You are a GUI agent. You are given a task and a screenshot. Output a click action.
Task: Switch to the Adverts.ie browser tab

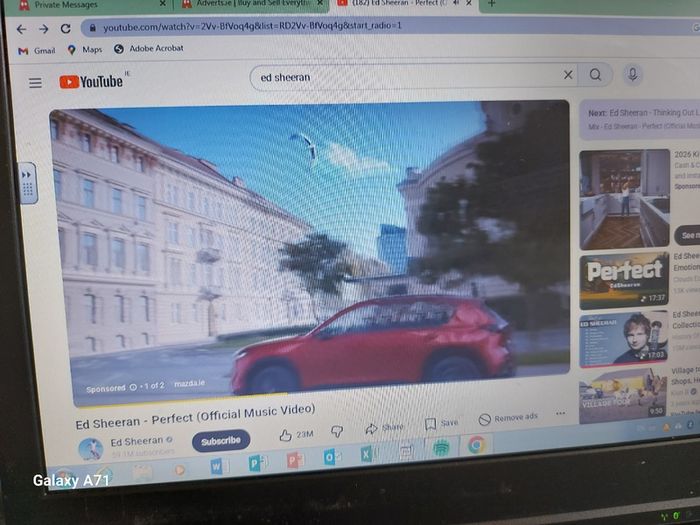pyautogui.click(x=253, y=4)
